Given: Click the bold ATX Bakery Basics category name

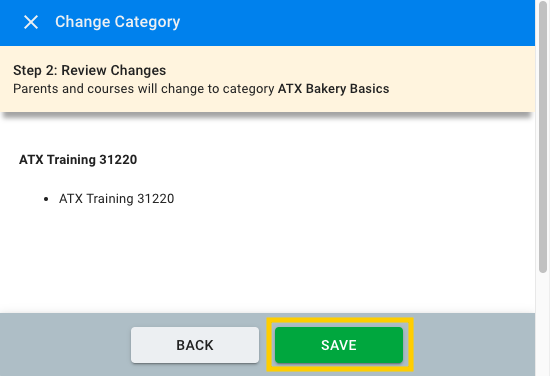Looking at the screenshot, I should 334,89.
